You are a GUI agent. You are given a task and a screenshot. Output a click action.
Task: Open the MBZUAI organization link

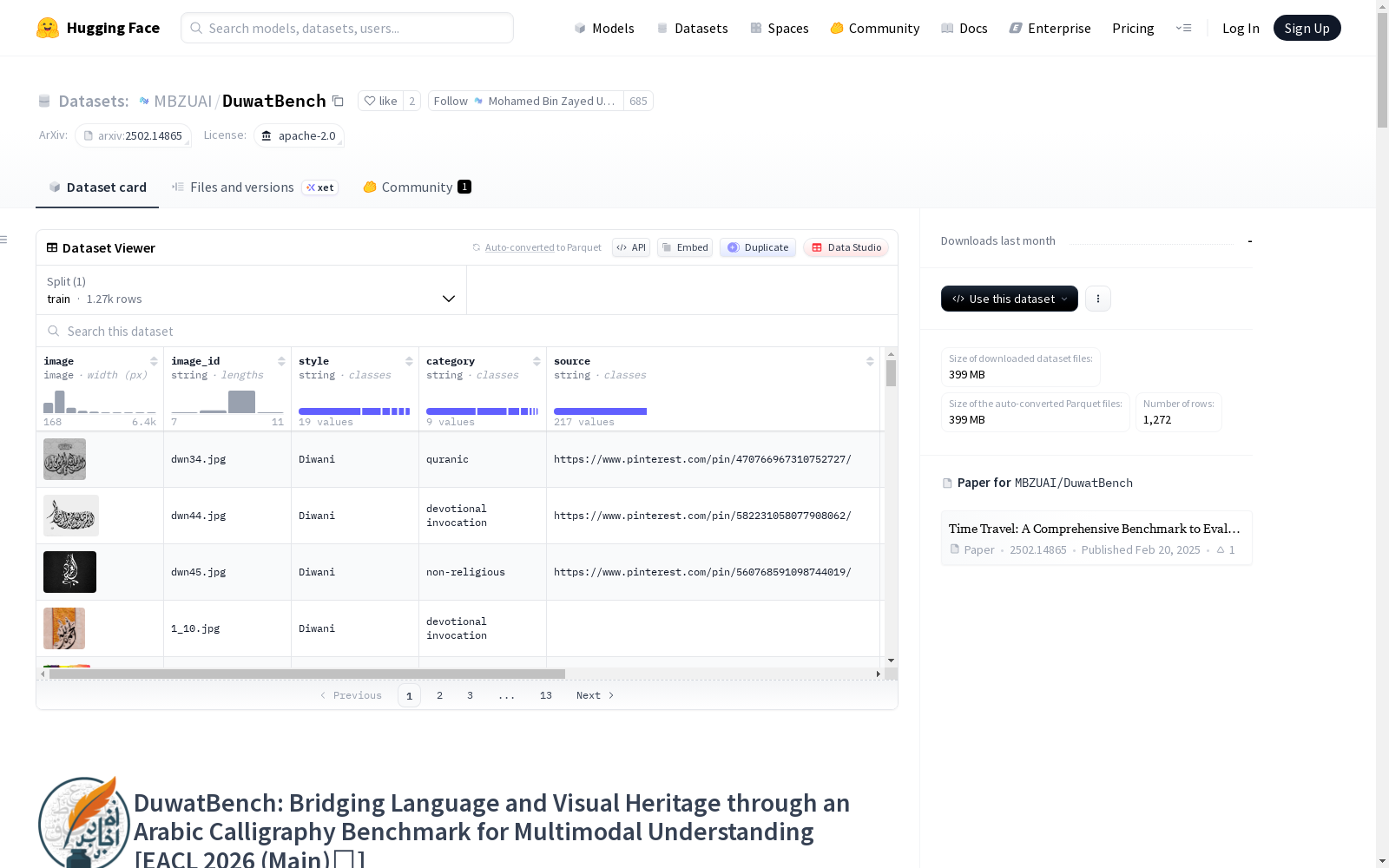coord(183,101)
